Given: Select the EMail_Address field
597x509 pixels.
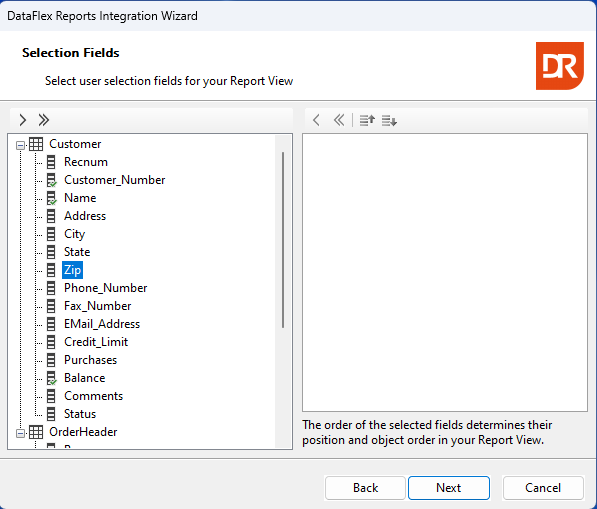Looking at the screenshot, I should [x=102, y=324].
